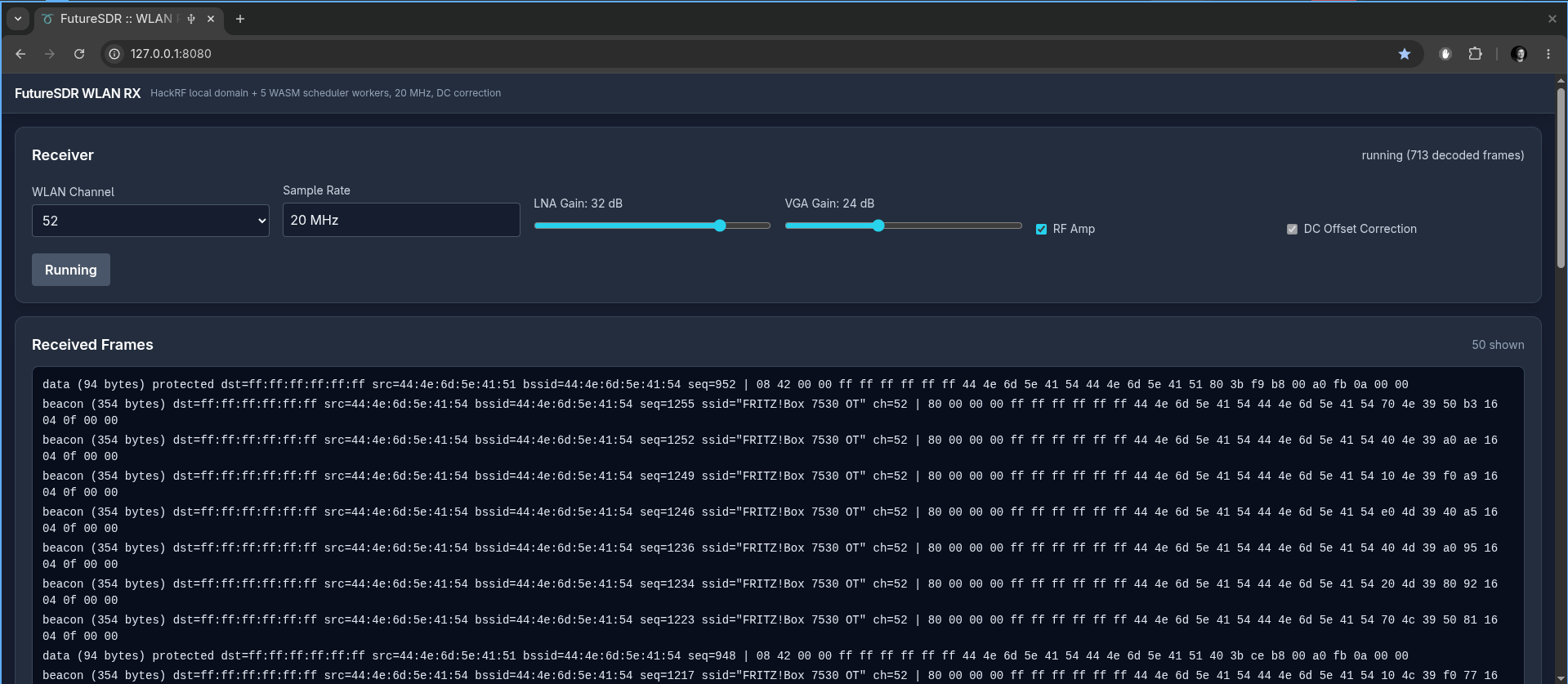Close the browser window
The height and width of the screenshot is (684, 1568).
tap(1552, 19)
